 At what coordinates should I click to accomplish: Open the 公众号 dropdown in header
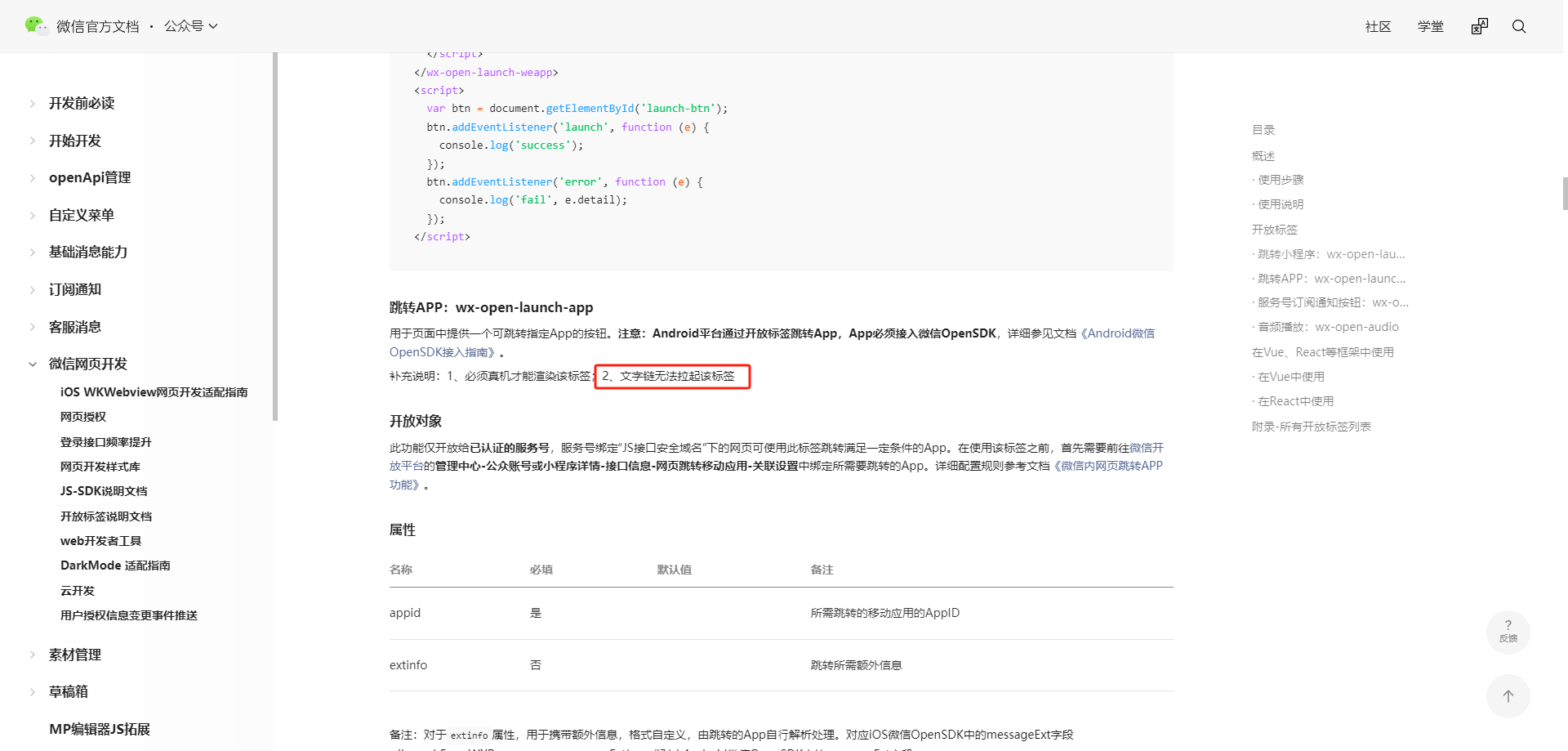pos(191,26)
